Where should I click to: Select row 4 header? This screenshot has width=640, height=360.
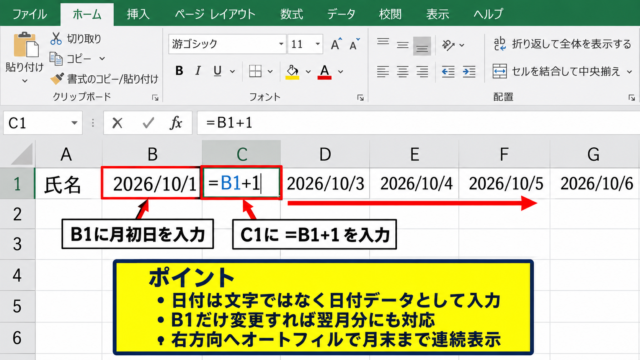[17, 275]
